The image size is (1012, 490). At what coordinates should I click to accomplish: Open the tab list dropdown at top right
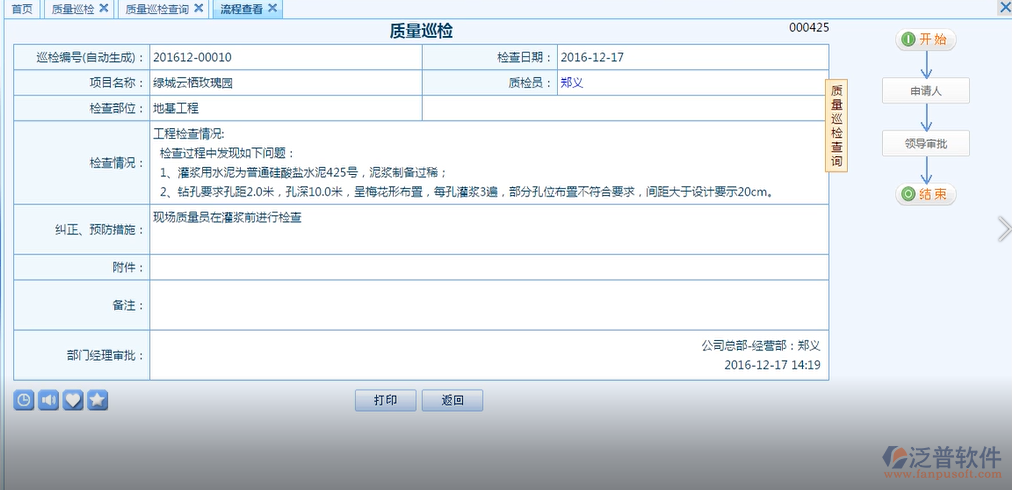[1004, 8]
